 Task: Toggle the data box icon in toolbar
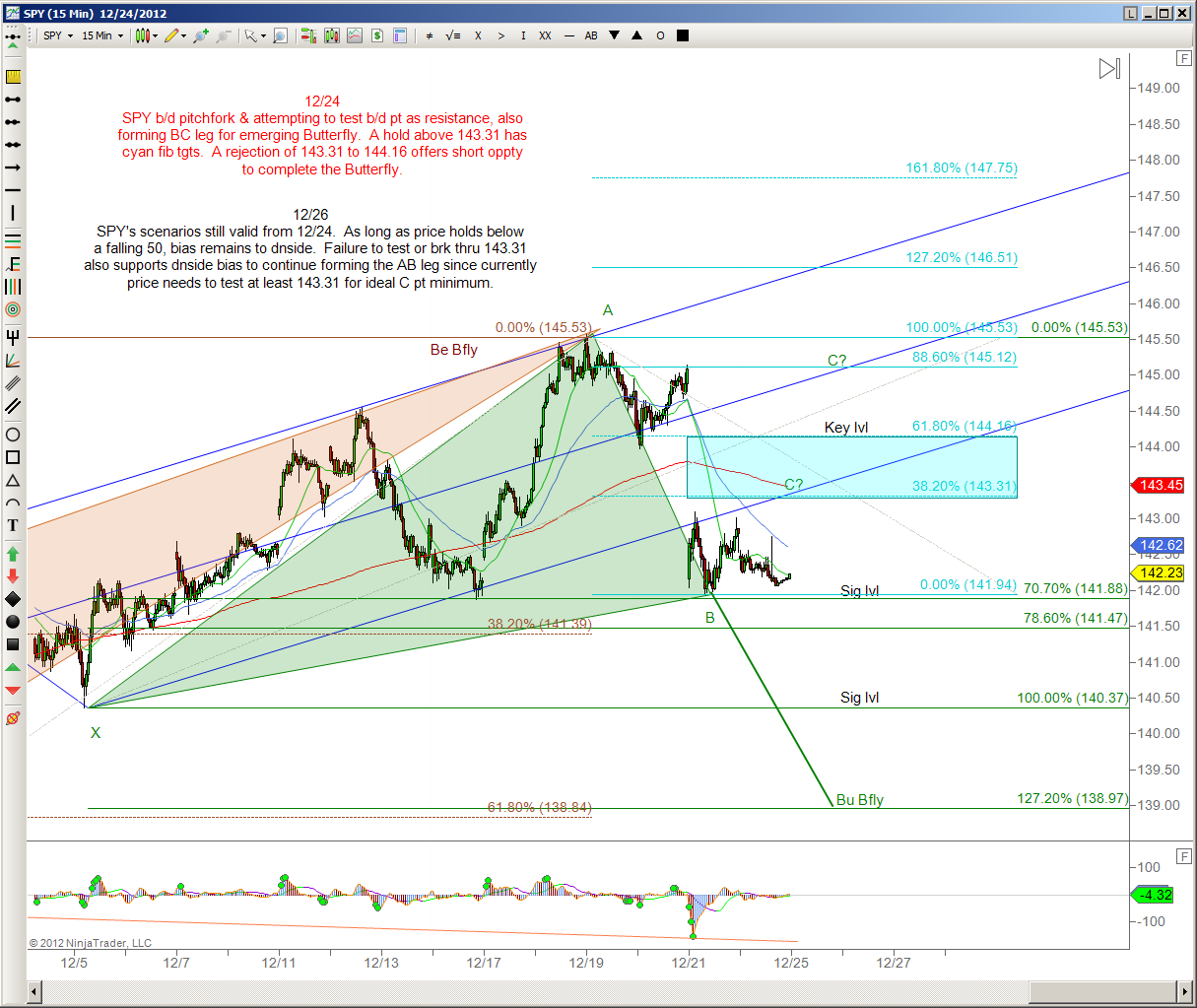(x=400, y=35)
